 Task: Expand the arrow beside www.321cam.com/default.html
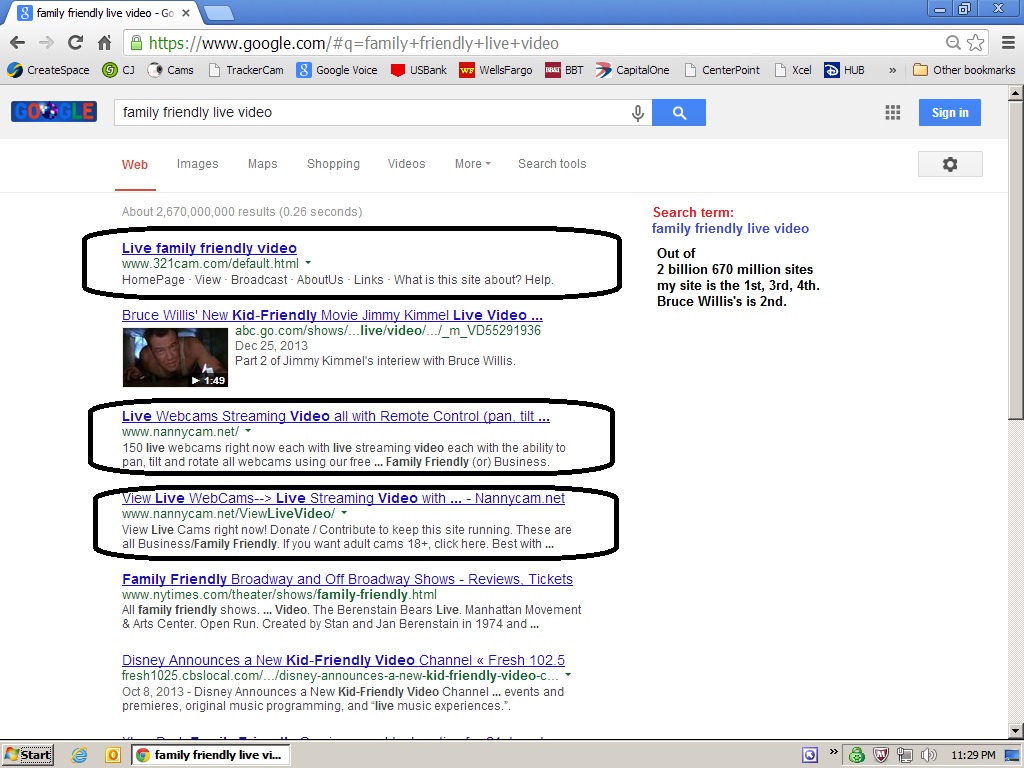pyautogui.click(x=308, y=264)
